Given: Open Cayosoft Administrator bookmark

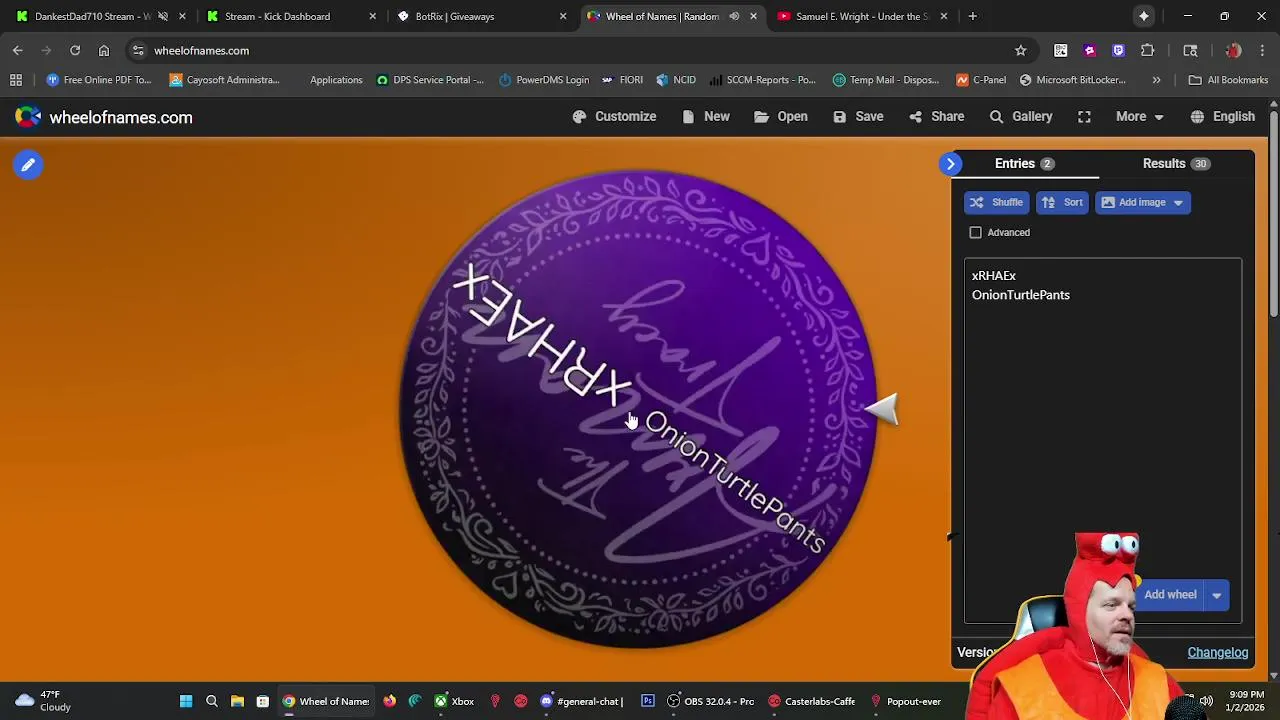Looking at the screenshot, I should pyautogui.click(x=225, y=80).
